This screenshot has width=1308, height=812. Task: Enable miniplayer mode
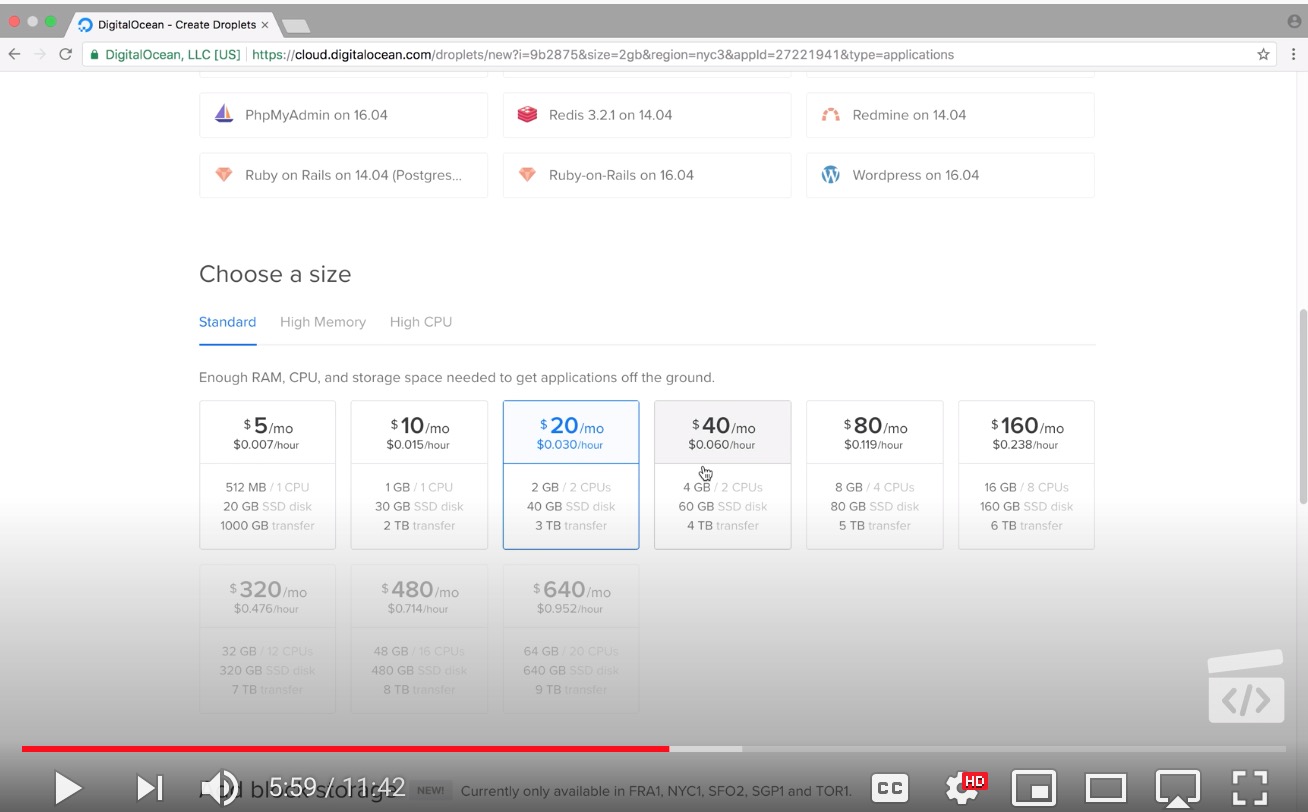point(1034,788)
